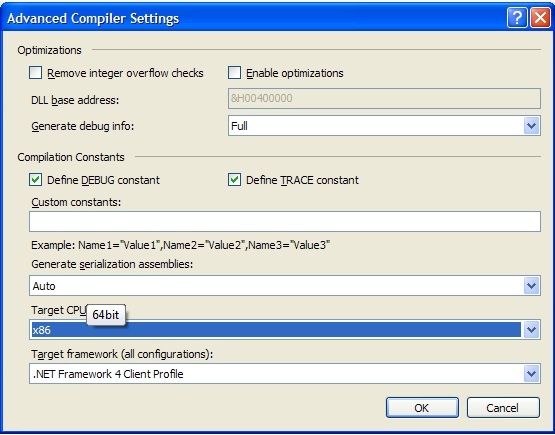Expand Generate serialization assemblies dropdown arrow
This screenshot has width=555, height=435.
point(531,286)
